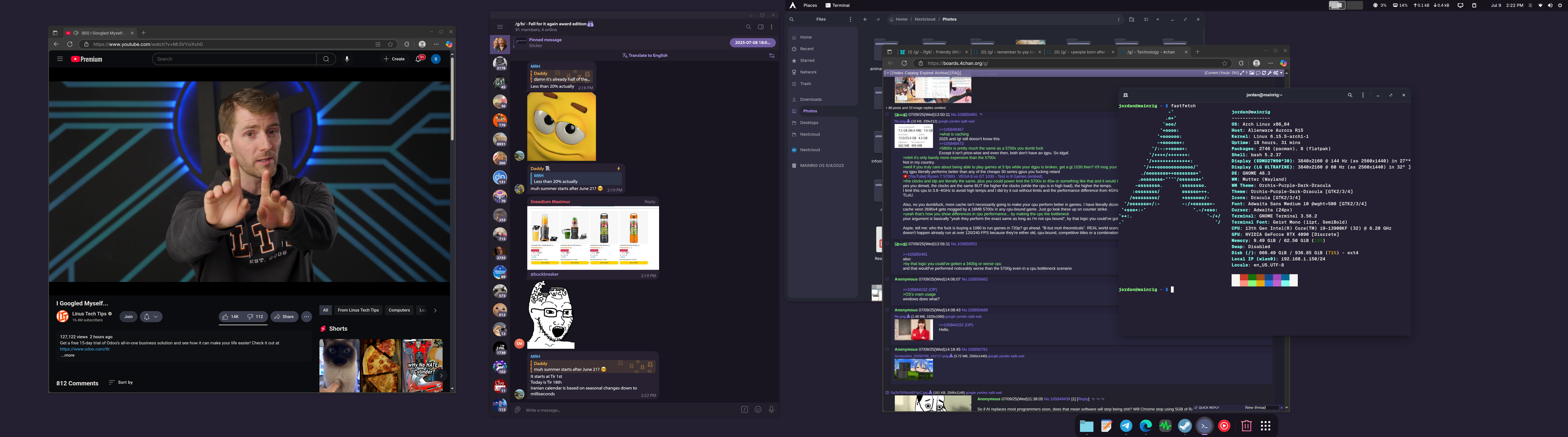Image resolution: width=1568 pixels, height=437 pixels.
Task: Open Files path bar three-dot menu
Action: point(1119,19)
